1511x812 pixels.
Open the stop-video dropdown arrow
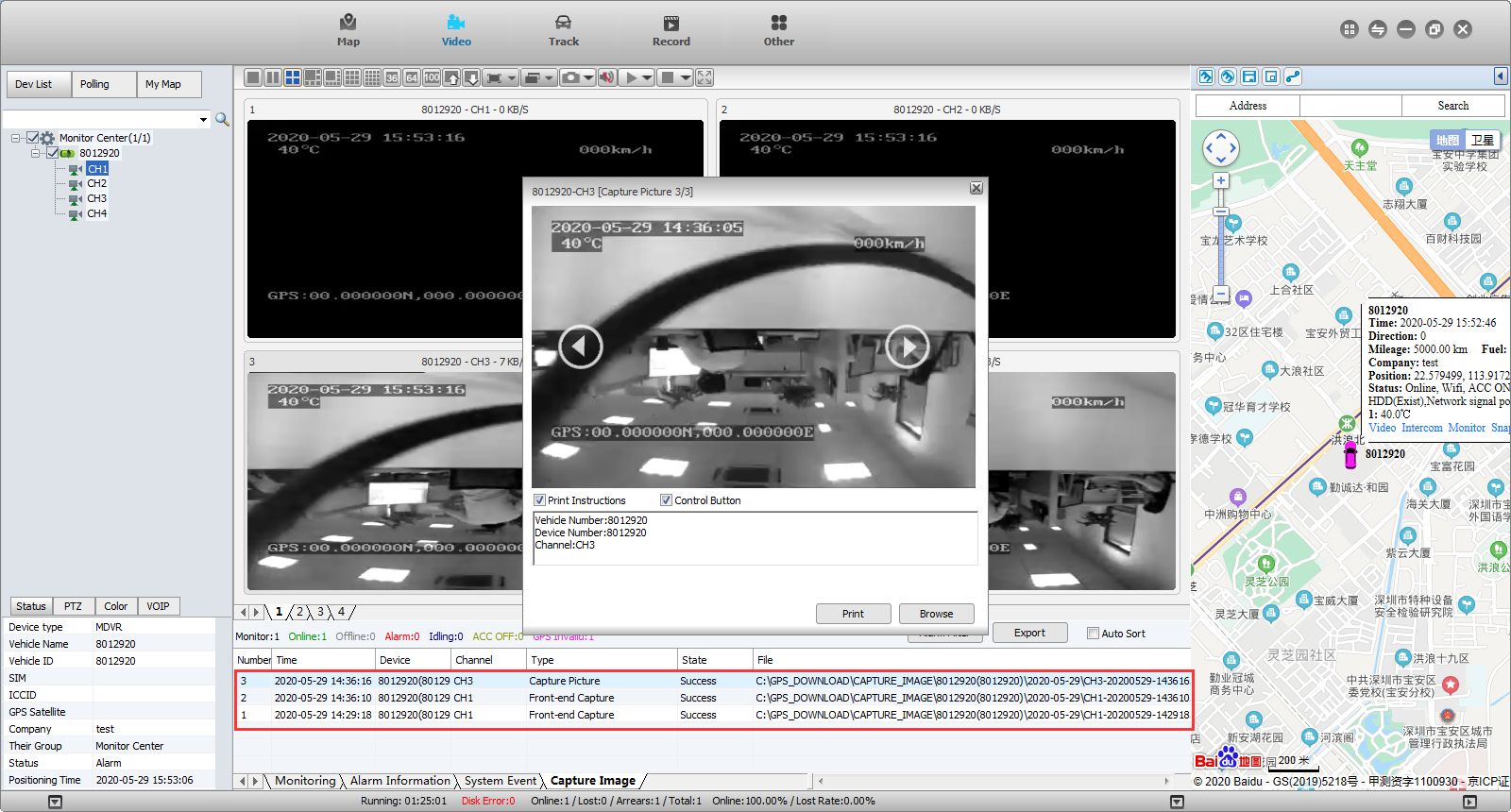686,77
